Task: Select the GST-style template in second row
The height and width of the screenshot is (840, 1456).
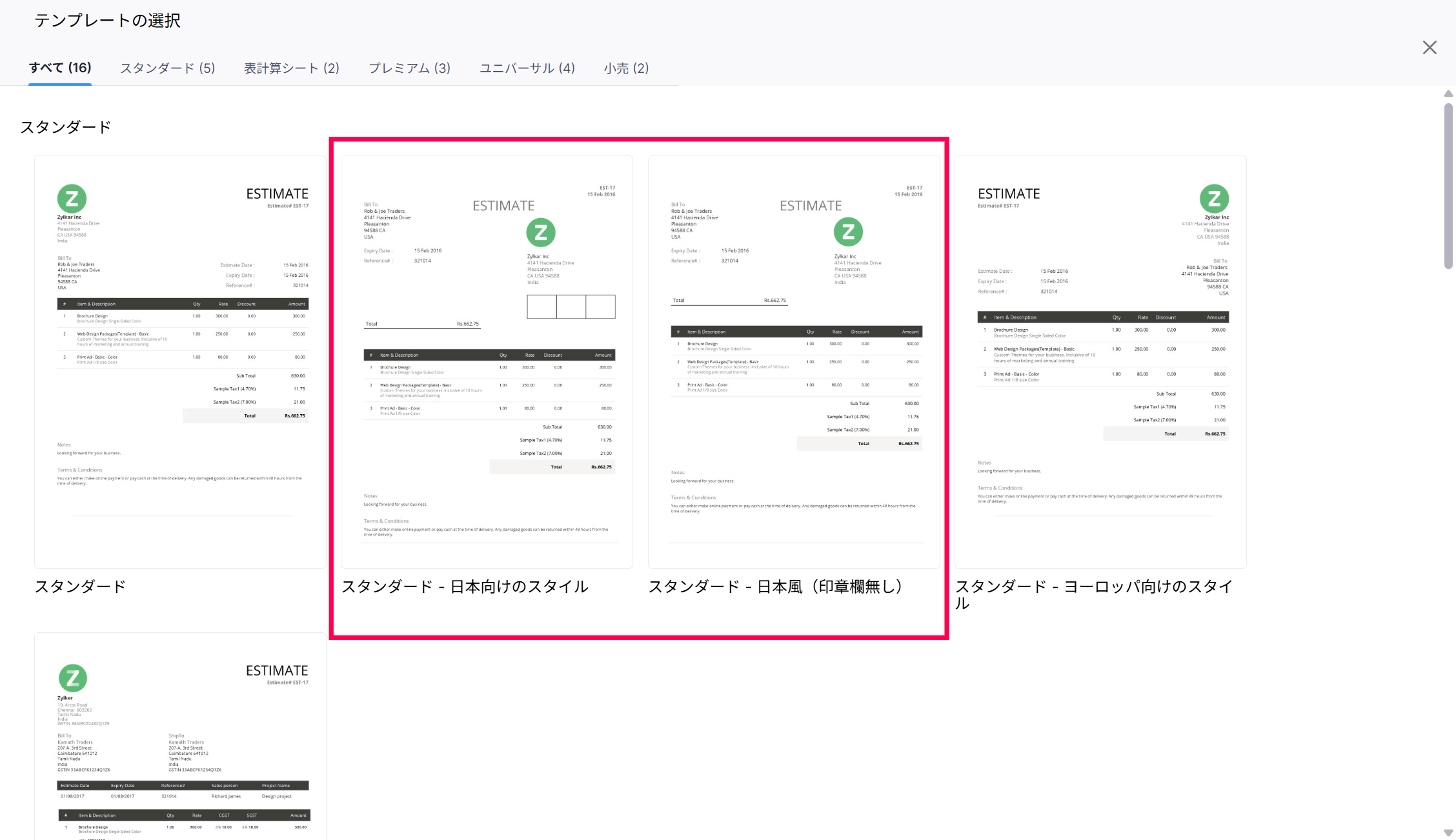Action: click(180, 735)
